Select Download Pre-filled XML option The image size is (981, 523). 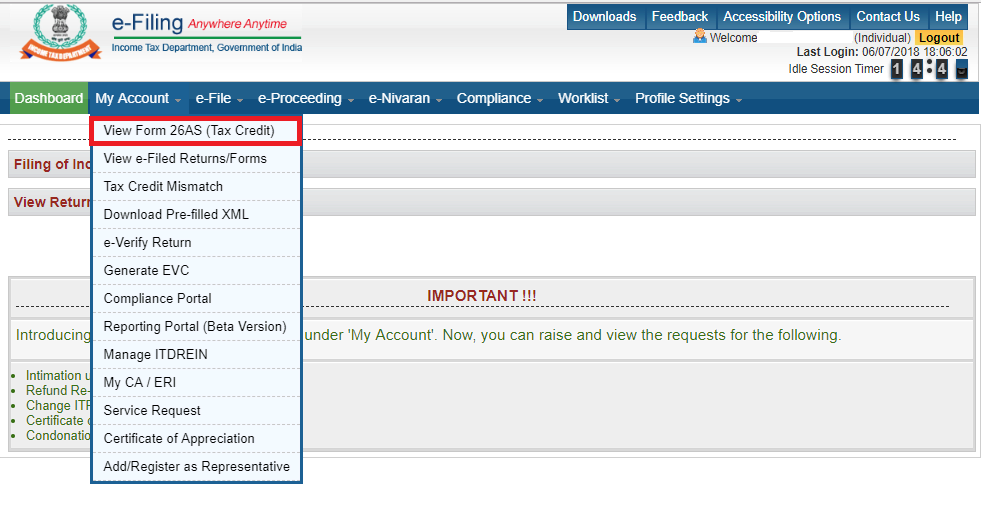click(x=176, y=214)
